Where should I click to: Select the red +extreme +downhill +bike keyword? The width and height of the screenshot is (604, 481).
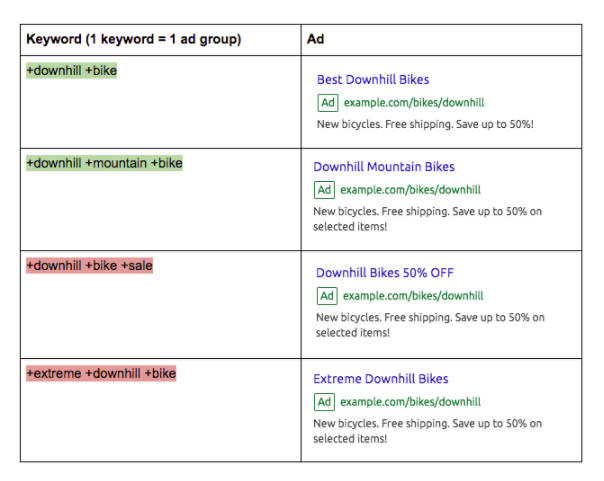pos(101,374)
